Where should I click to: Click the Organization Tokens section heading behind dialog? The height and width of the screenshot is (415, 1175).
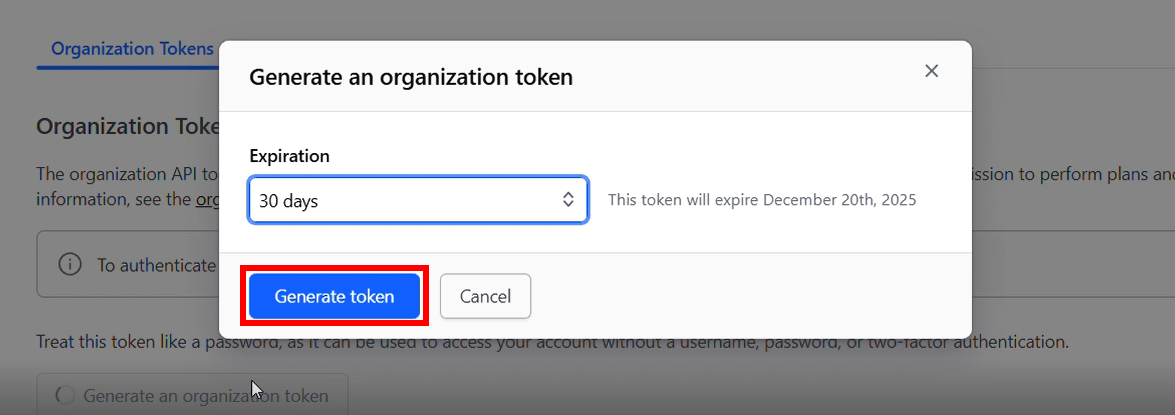[127, 126]
